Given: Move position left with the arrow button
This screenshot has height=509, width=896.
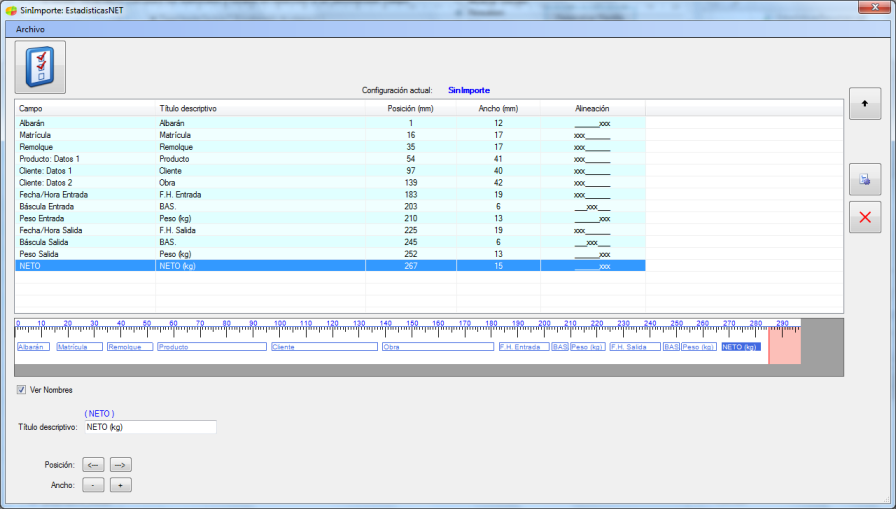Looking at the screenshot, I should [93, 465].
